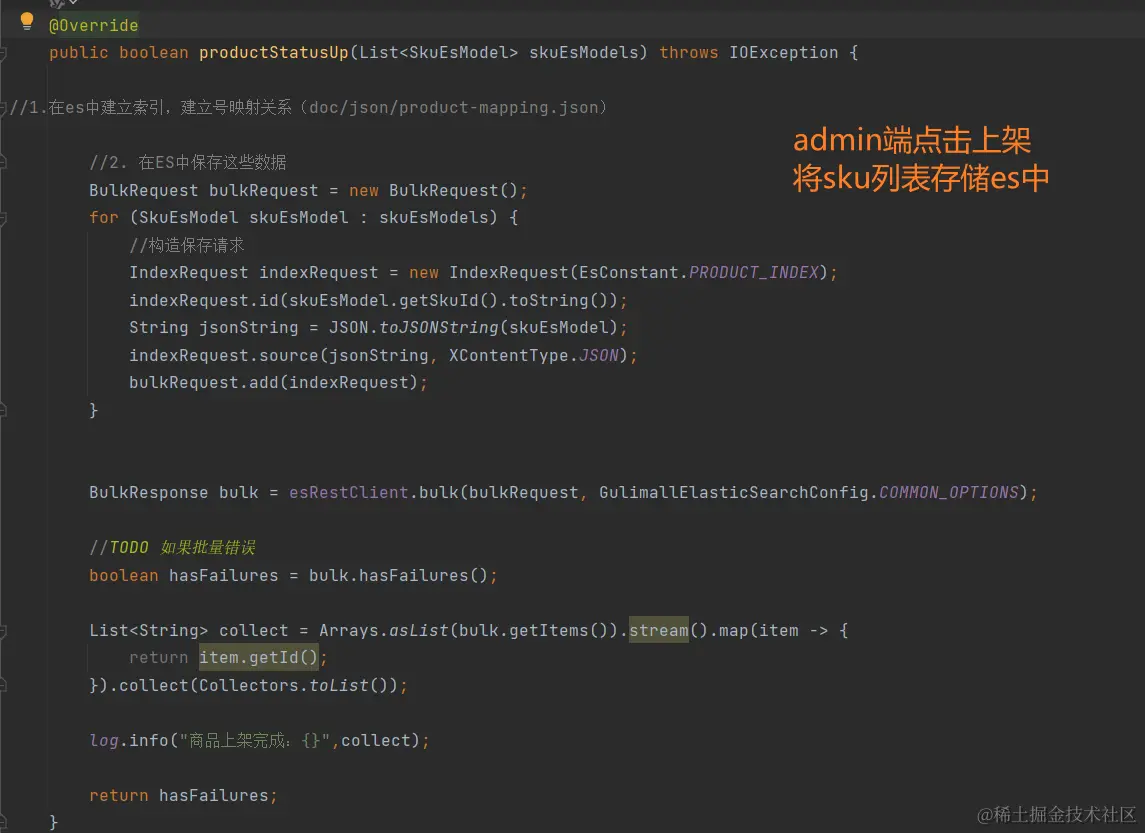Click toJSONString method call
This screenshot has width=1145, height=833.
[x=439, y=327]
